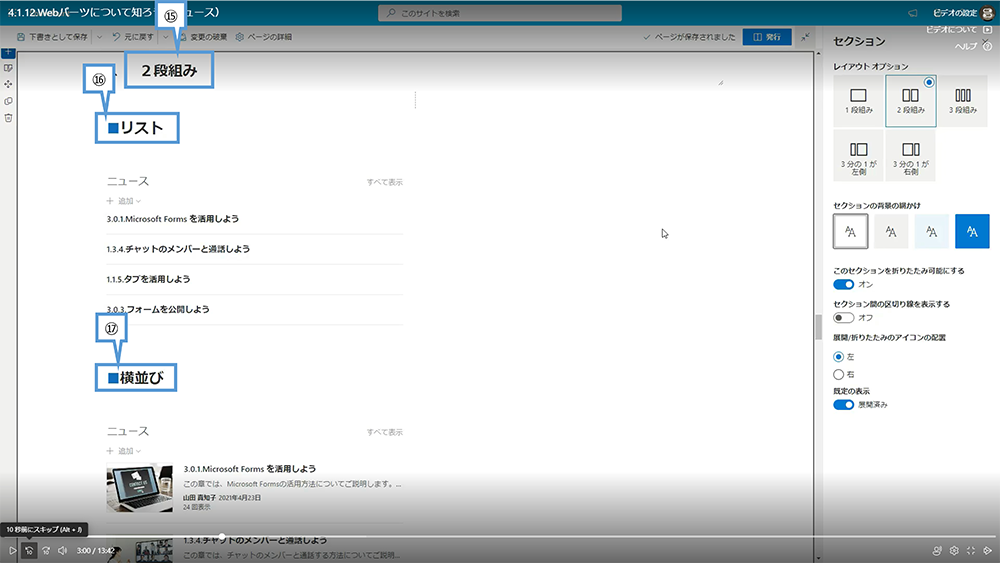Viewport: 1000px width, 563px height.
Task: Open 追加 dropdown in second ニュース part
Action: (124, 451)
